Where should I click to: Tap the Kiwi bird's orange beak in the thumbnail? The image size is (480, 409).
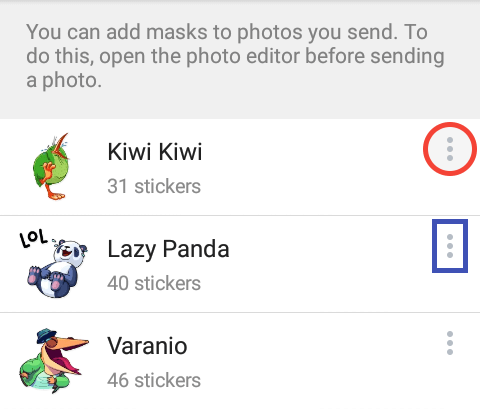(60, 146)
